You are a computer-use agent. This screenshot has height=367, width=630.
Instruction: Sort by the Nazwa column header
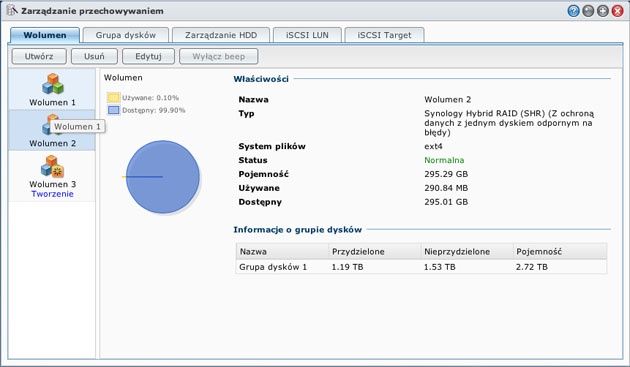[282, 252]
